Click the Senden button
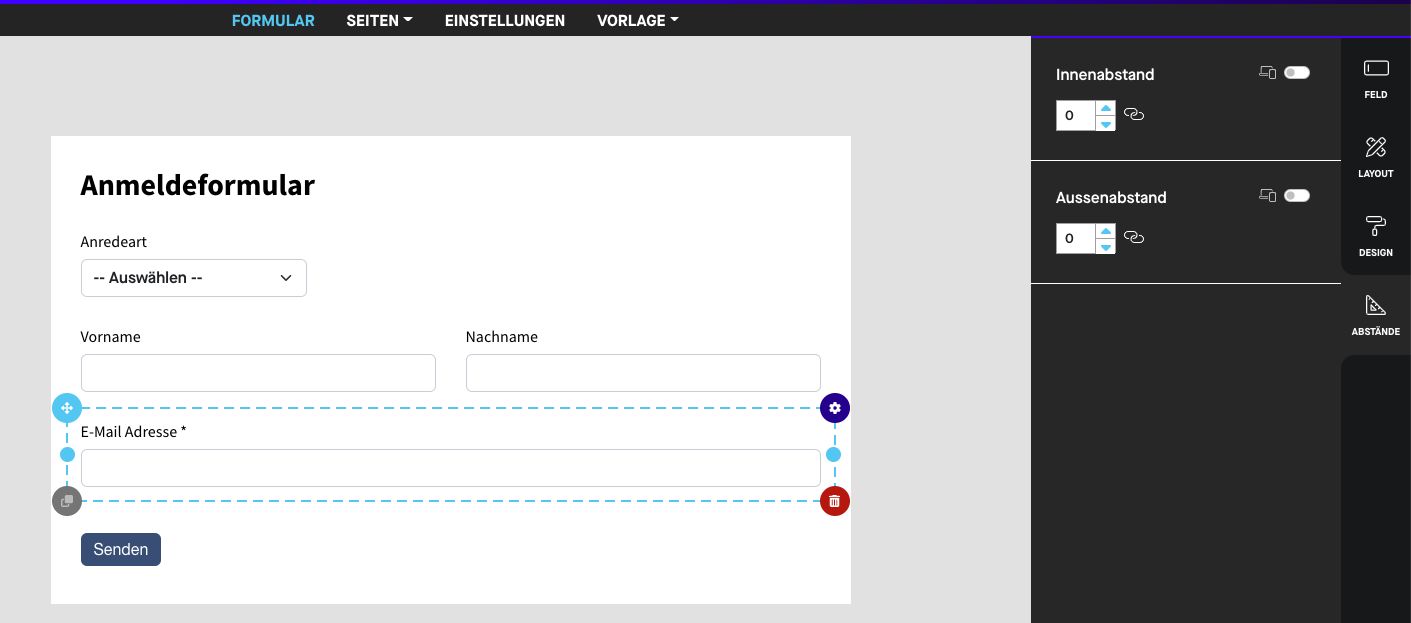The width and height of the screenshot is (1411, 623). pos(121,549)
